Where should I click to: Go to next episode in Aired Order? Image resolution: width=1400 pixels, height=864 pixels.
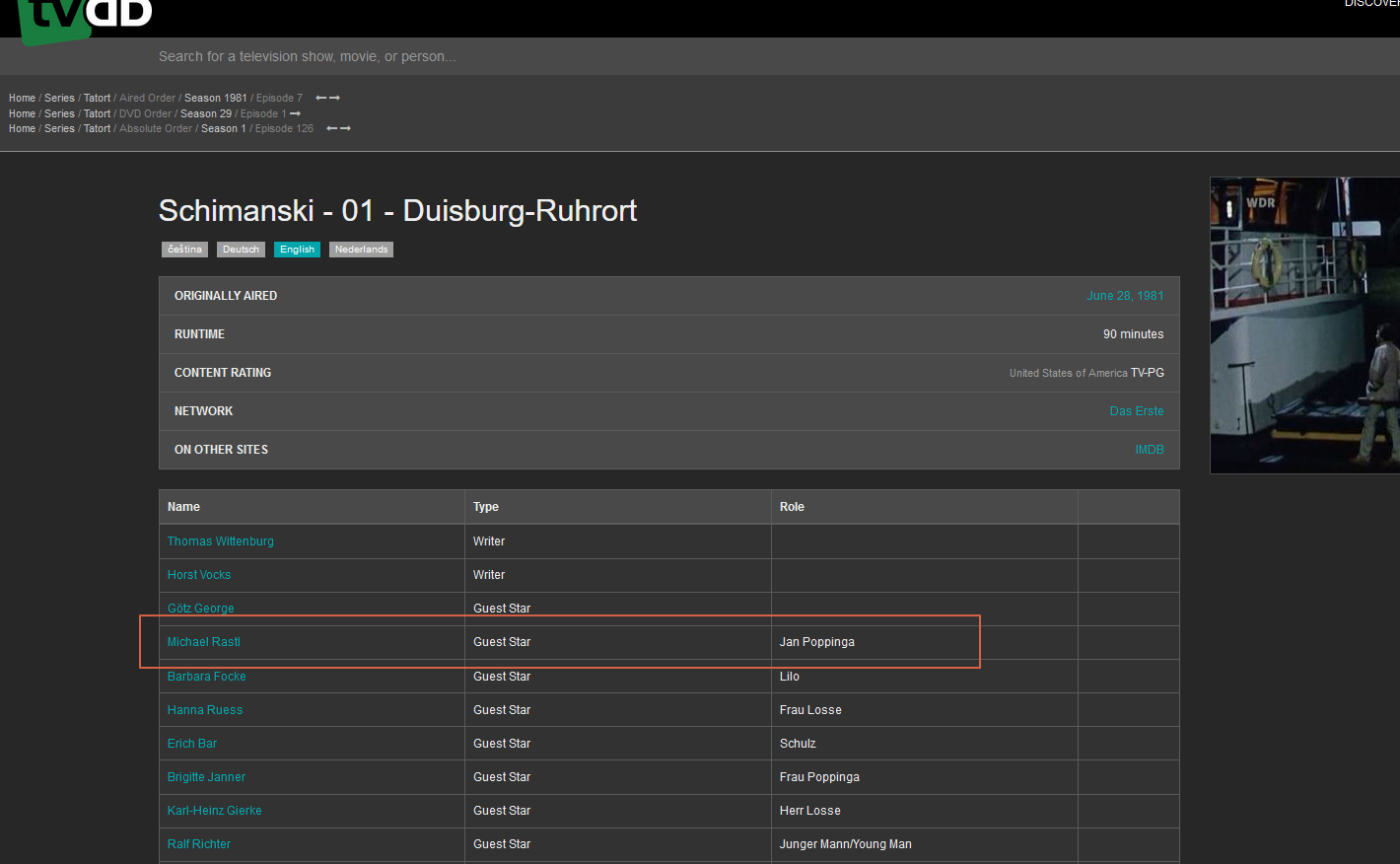click(x=335, y=98)
